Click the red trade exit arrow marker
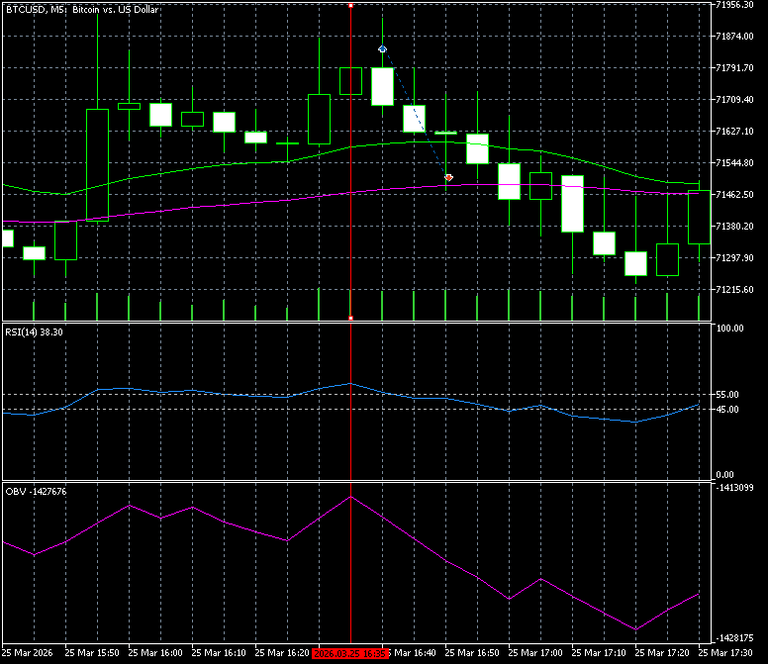 click(448, 177)
